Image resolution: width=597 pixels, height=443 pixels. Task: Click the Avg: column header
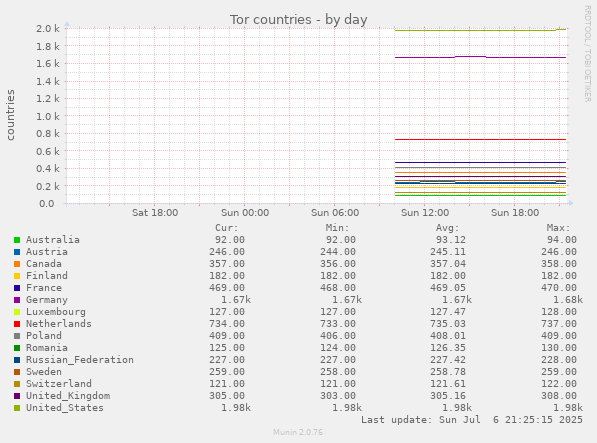click(x=447, y=228)
